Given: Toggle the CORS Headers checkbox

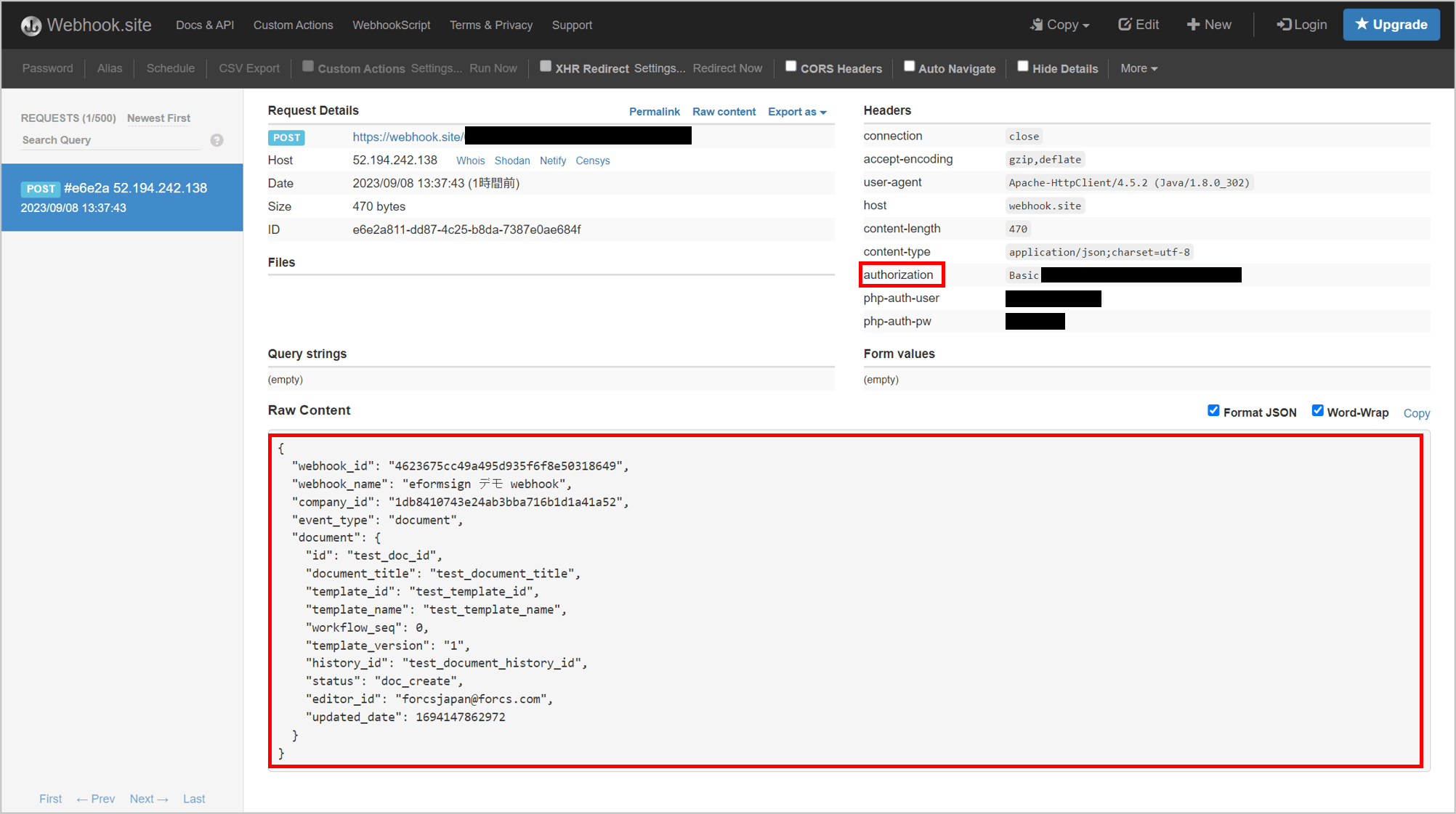Looking at the screenshot, I should point(791,66).
